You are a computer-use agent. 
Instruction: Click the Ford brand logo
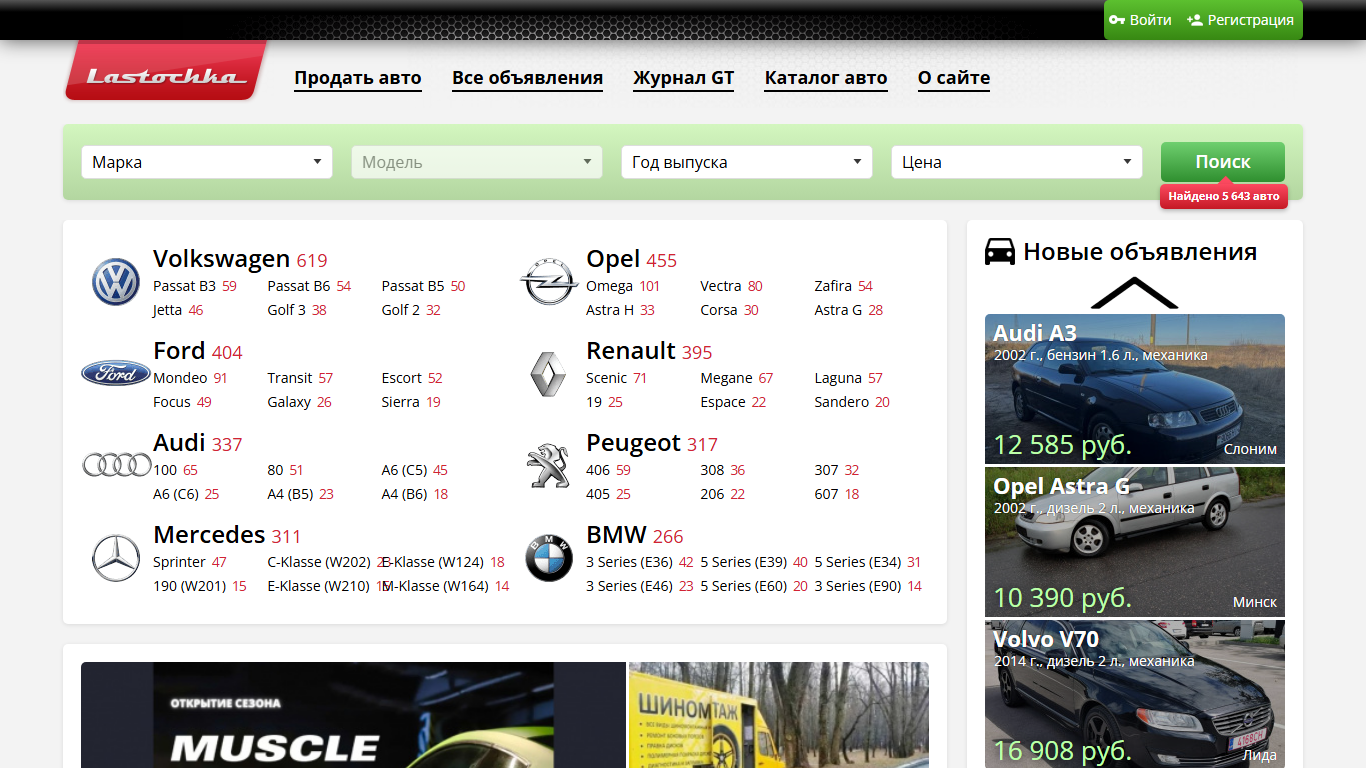pyautogui.click(x=116, y=373)
